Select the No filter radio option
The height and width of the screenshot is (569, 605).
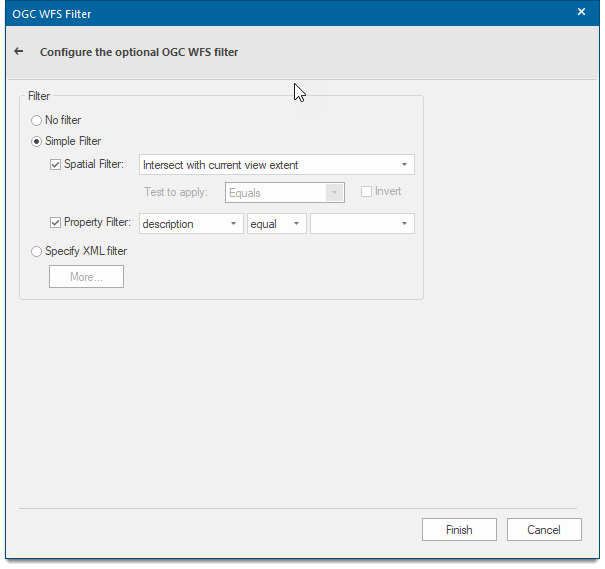point(37,120)
